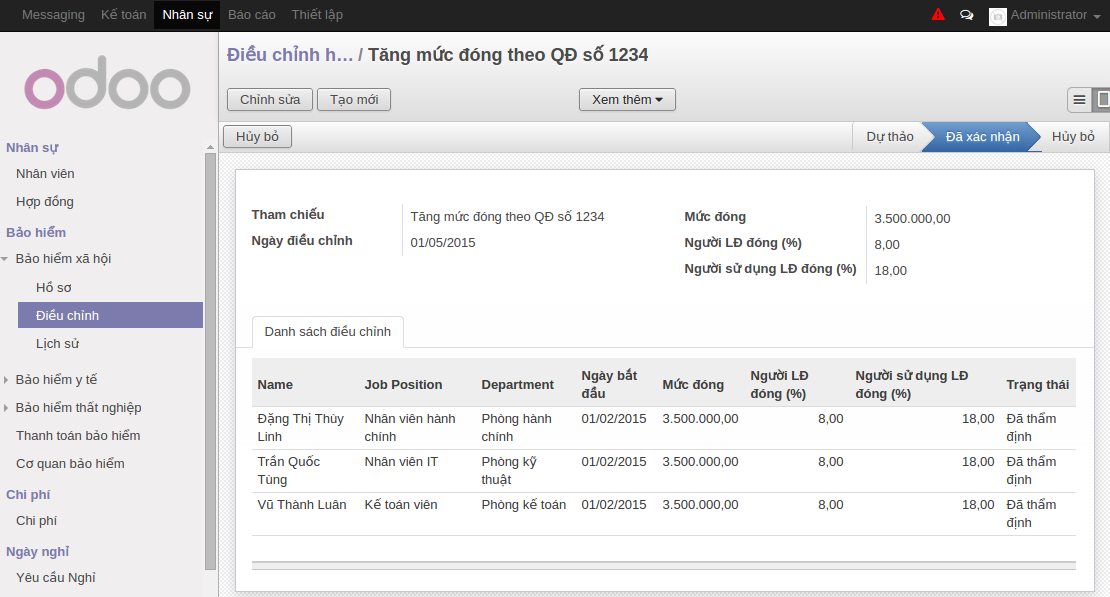The width and height of the screenshot is (1110, 597).
Task: Switch to form view icon
Action: pos(1102,100)
